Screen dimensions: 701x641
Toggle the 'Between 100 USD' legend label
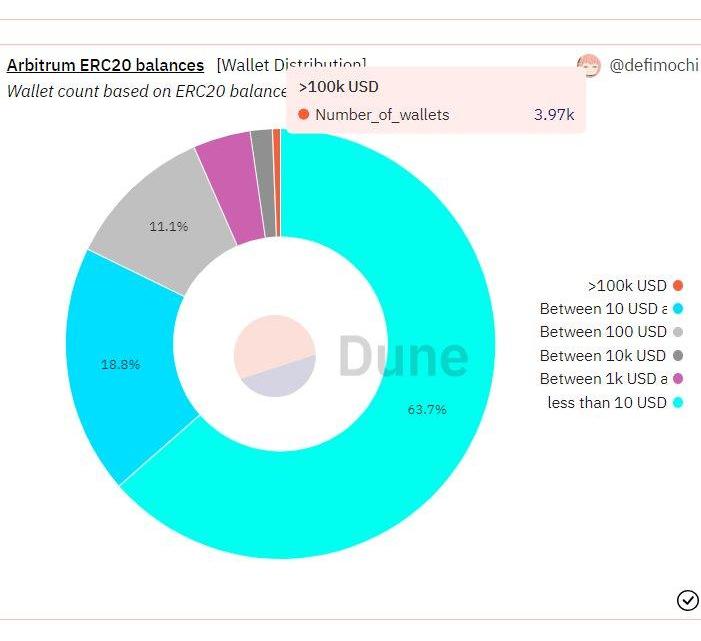pyautogui.click(x=602, y=332)
